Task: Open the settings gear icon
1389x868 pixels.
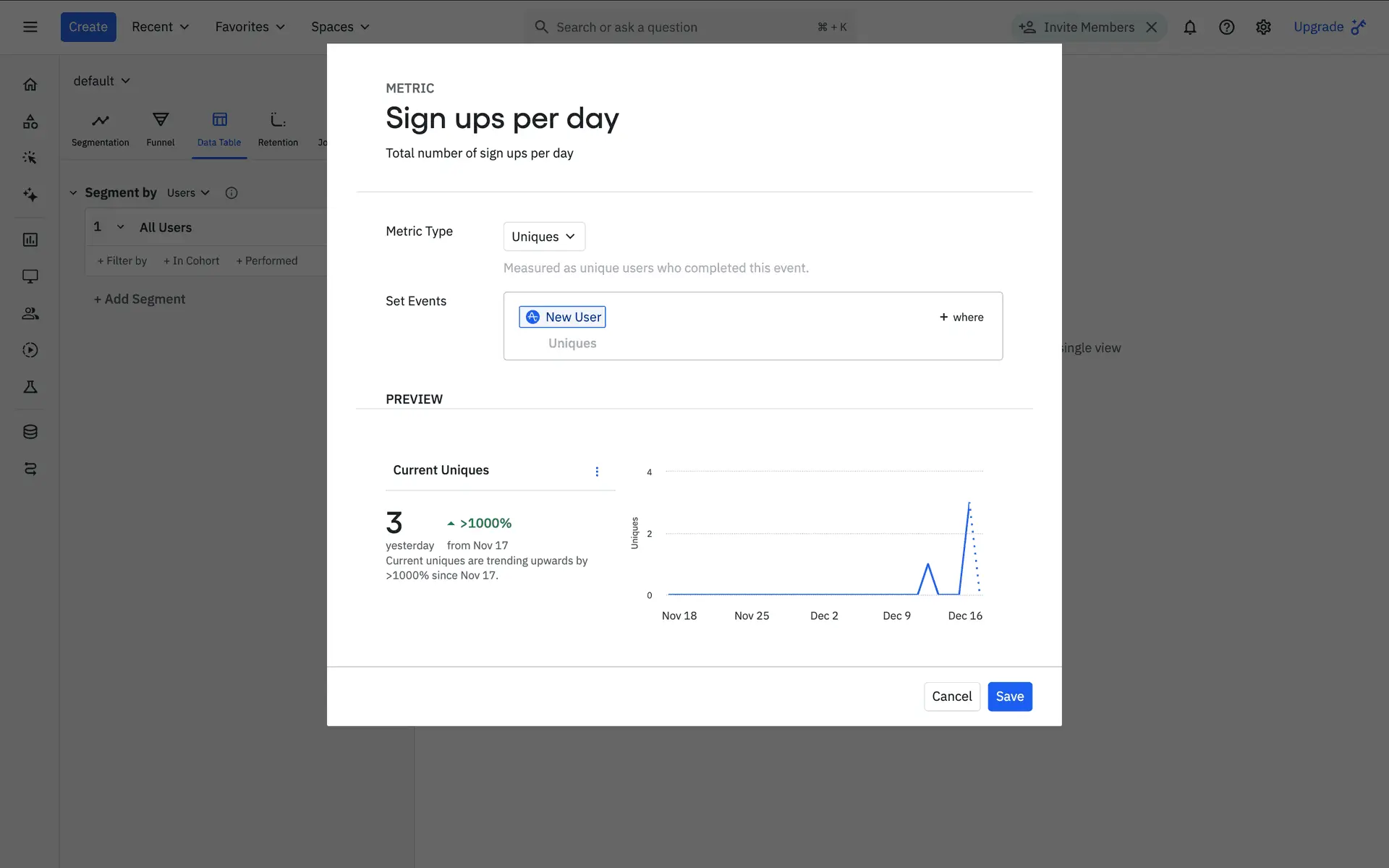Action: [1263, 27]
